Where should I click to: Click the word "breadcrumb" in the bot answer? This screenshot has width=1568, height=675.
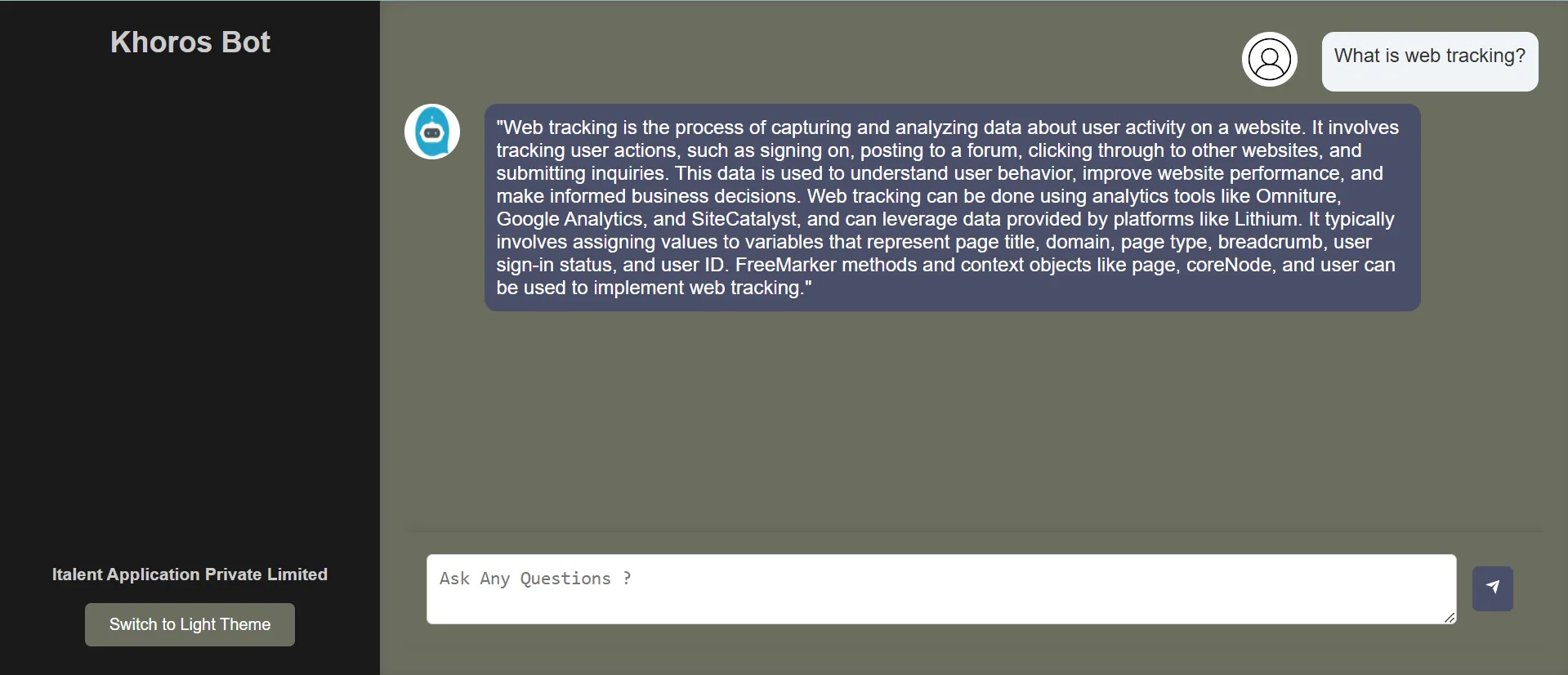(x=1270, y=242)
